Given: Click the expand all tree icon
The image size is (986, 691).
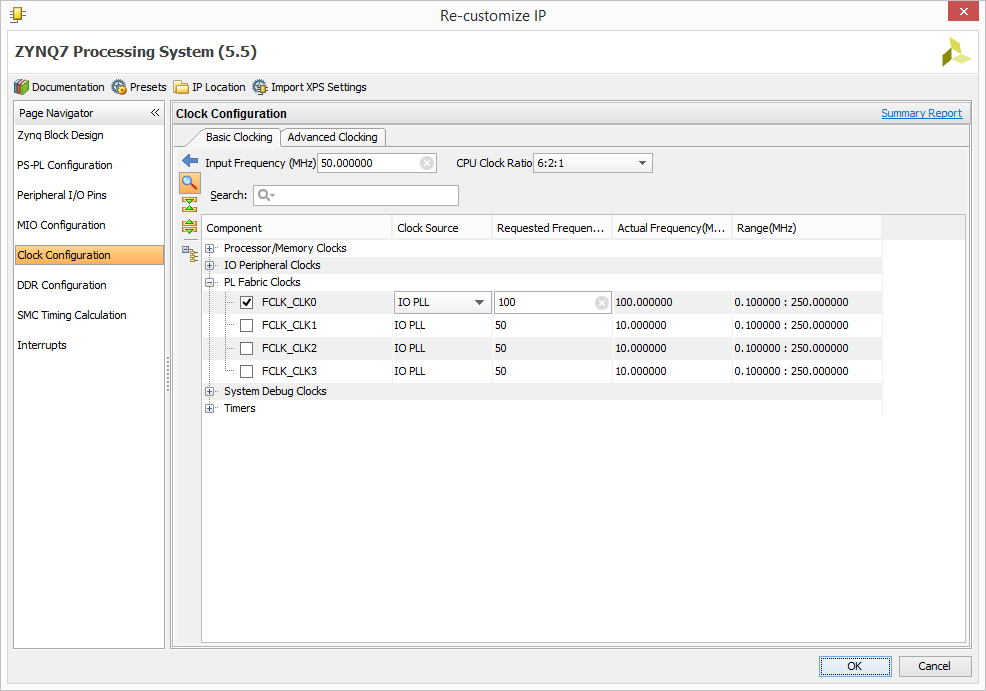Looking at the screenshot, I should coord(189,227).
